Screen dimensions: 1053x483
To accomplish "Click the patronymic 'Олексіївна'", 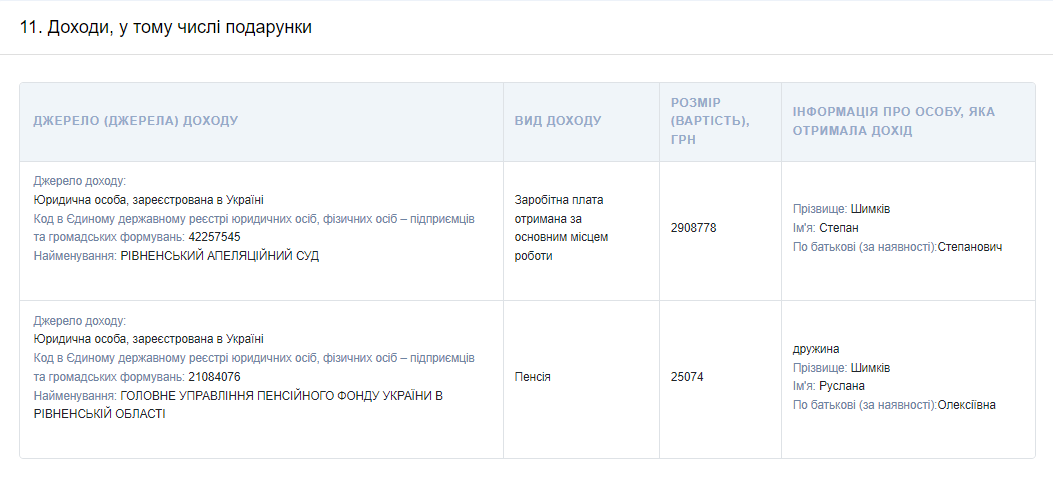I will tap(966, 404).
